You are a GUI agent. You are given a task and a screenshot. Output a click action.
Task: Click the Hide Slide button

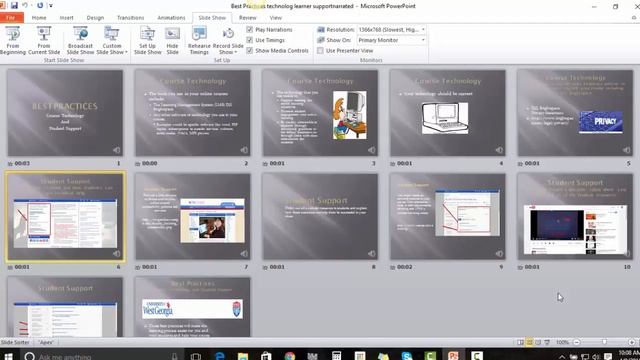172,40
